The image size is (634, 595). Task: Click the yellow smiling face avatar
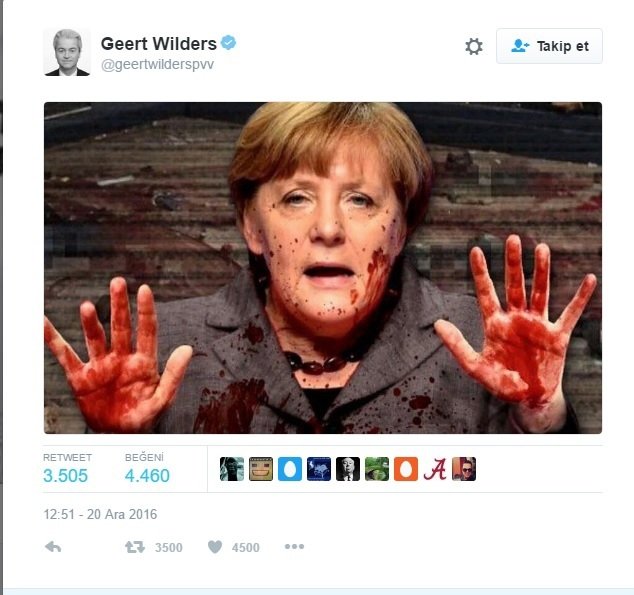261,469
